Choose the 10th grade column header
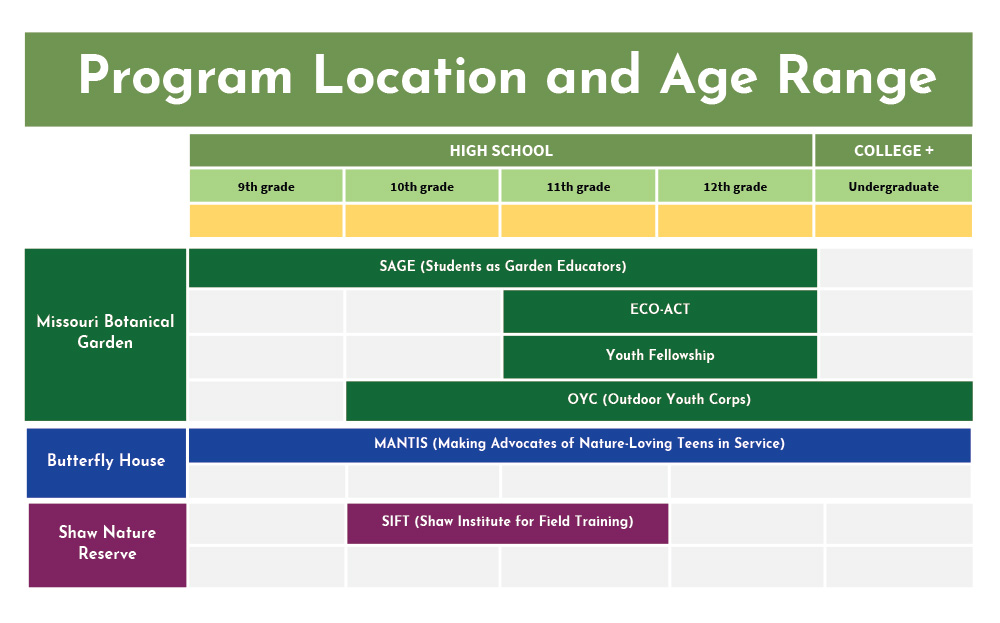This screenshot has height=623, width=1000. coord(421,186)
